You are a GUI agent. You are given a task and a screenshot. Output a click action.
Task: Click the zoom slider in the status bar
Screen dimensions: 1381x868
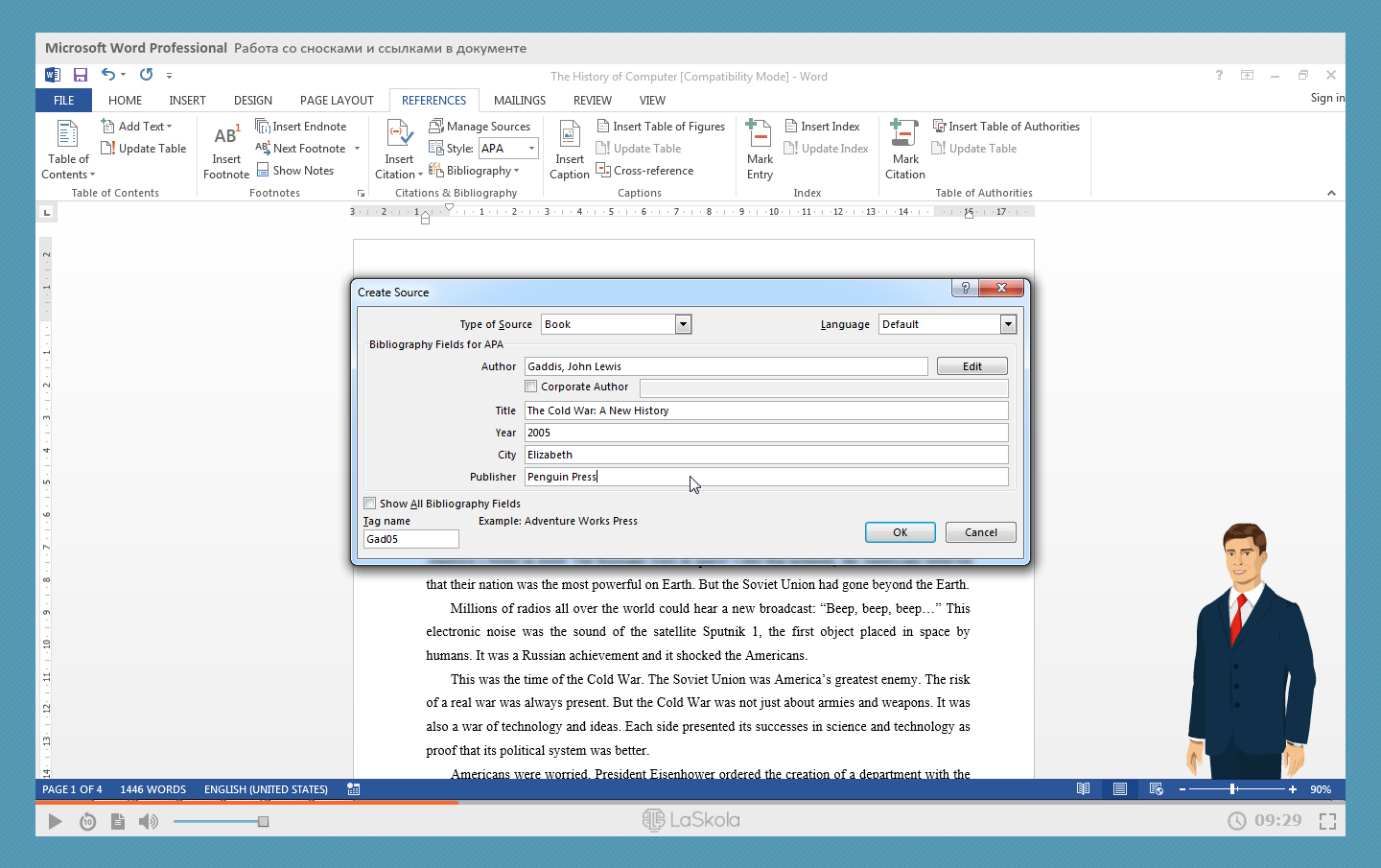coord(1233,789)
